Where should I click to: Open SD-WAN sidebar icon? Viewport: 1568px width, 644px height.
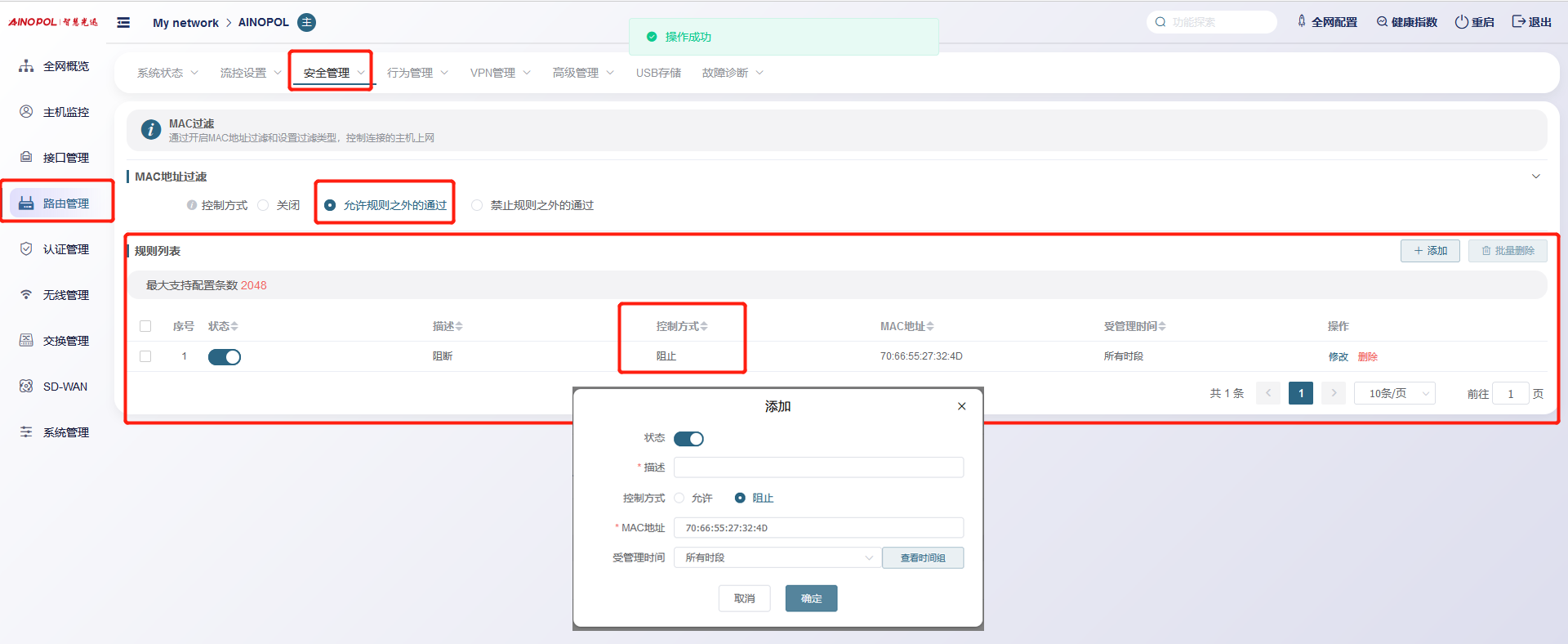click(26, 387)
